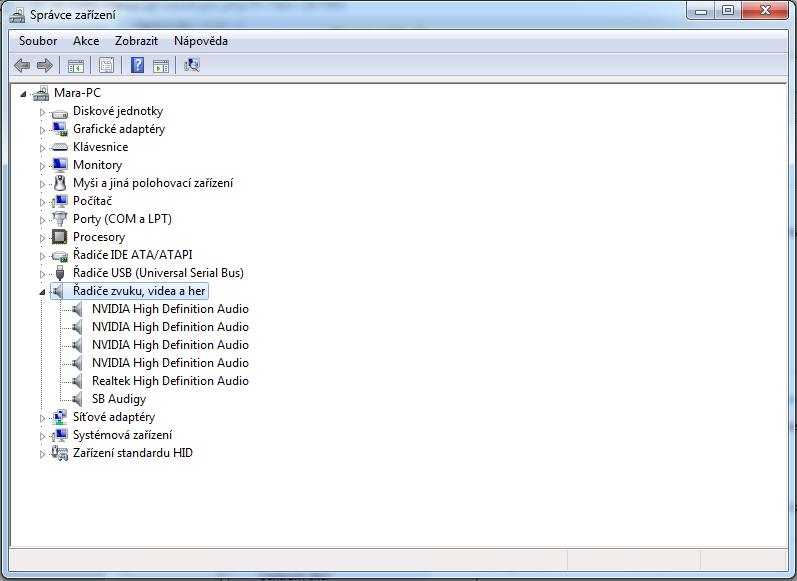Select the Zařízení standardu HID label
797x581 pixels.
coord(133,453)
